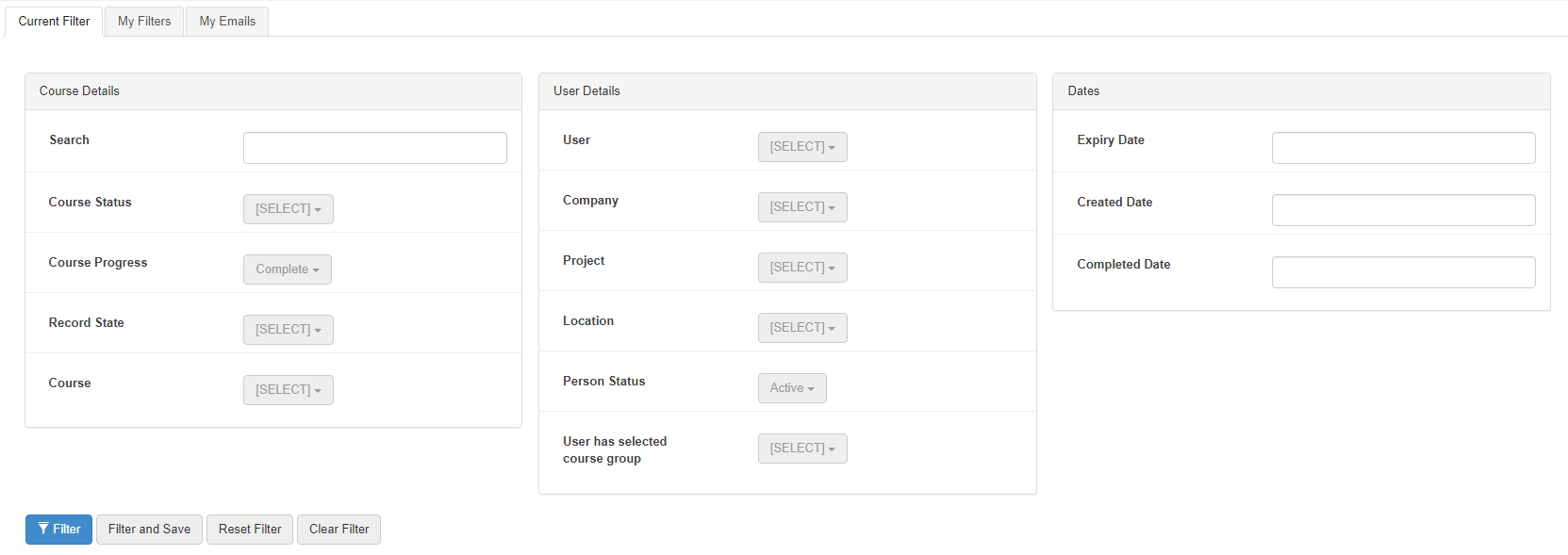Screen dimensions: 1568x555
Task: Expand the User dropdown
Action: pyautogui.click(x=801, y=147)
